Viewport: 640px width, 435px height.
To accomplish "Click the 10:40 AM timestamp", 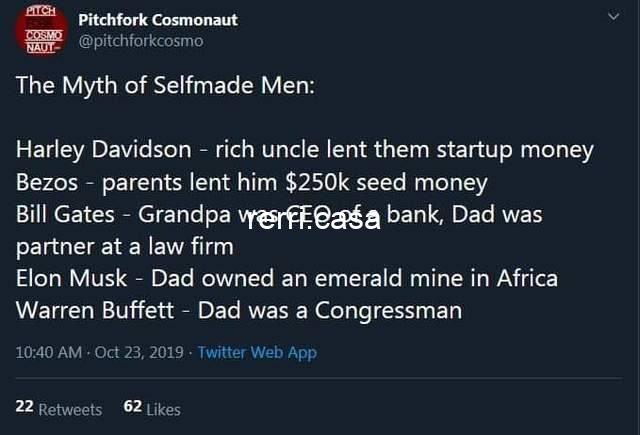I will pyautogui.click(x=47, y=352).
